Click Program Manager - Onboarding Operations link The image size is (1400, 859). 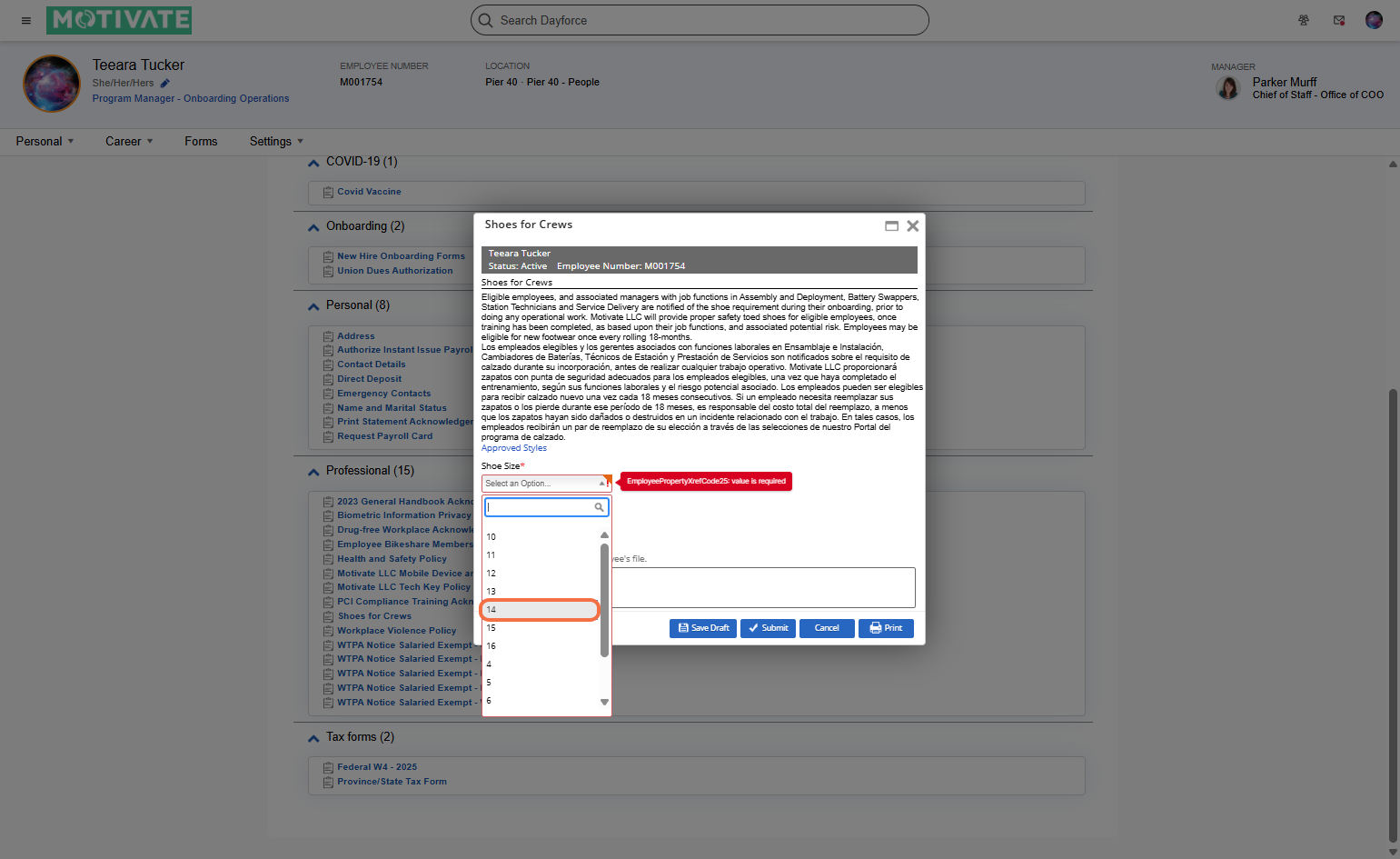click(191, 98)
